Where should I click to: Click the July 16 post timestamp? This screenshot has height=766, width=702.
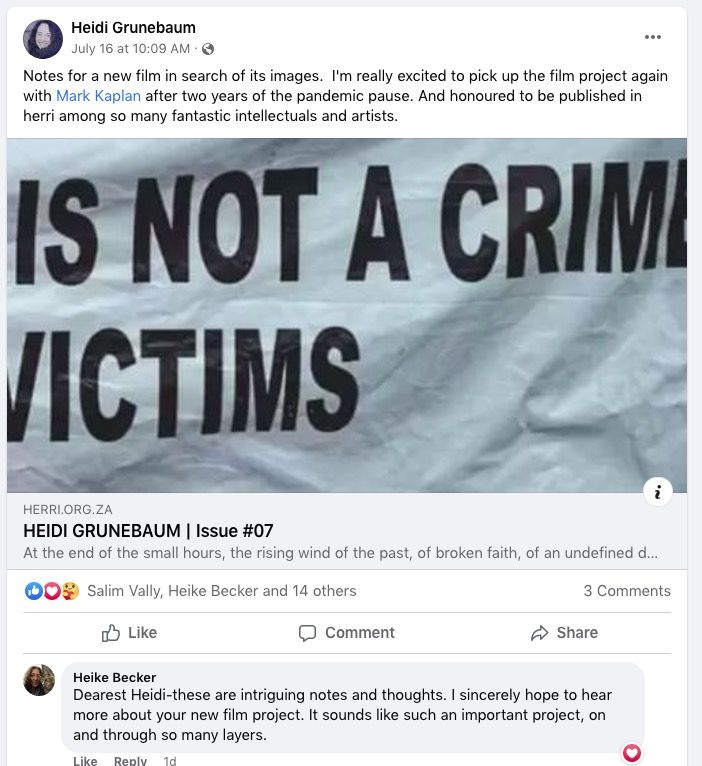(x=130, y=48)
